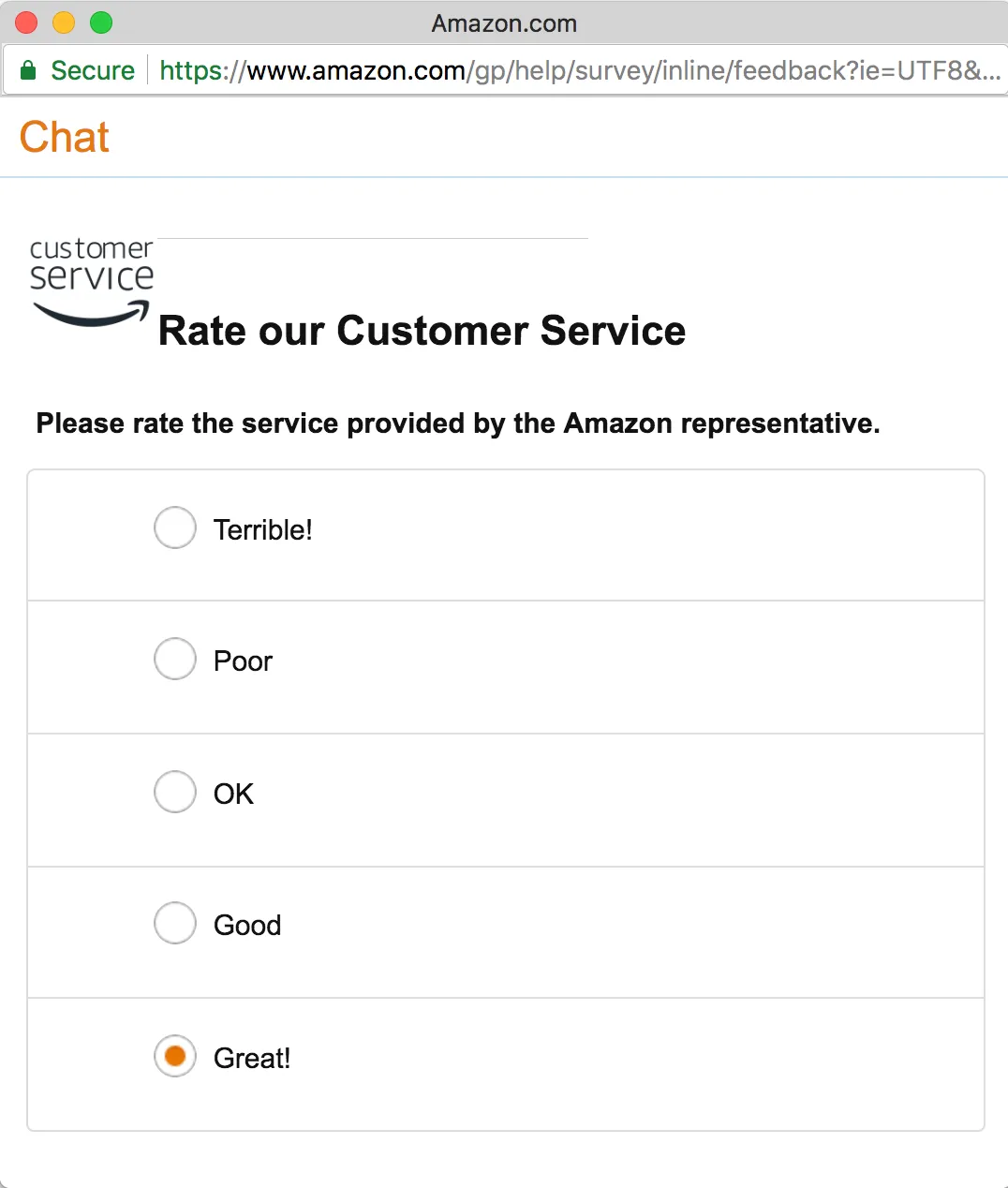
Task: Close the window with red button
Action: click(26, 22)
